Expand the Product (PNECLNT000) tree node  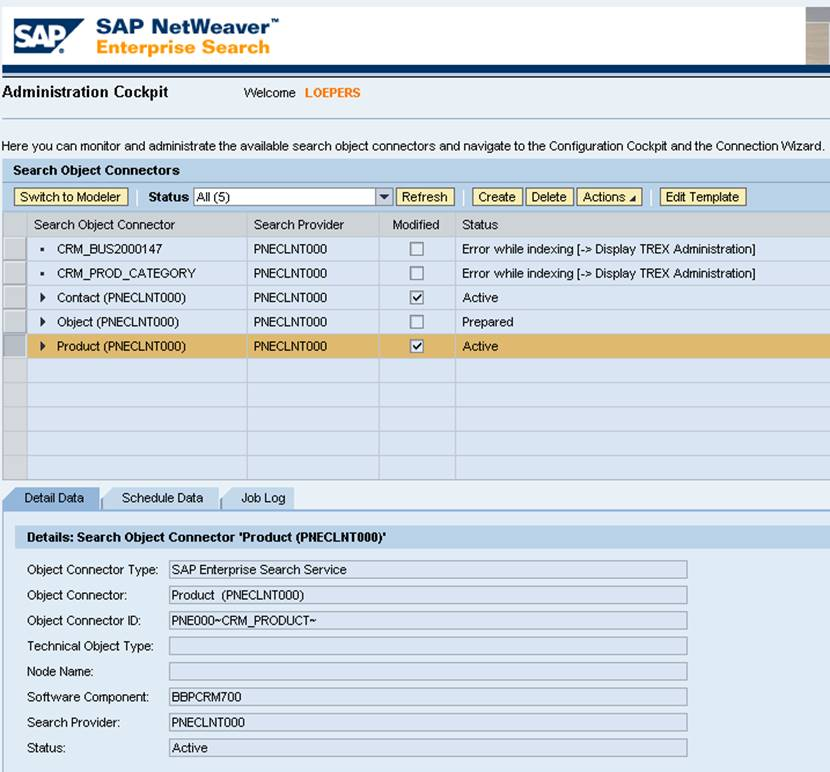(x=43, y=346)
